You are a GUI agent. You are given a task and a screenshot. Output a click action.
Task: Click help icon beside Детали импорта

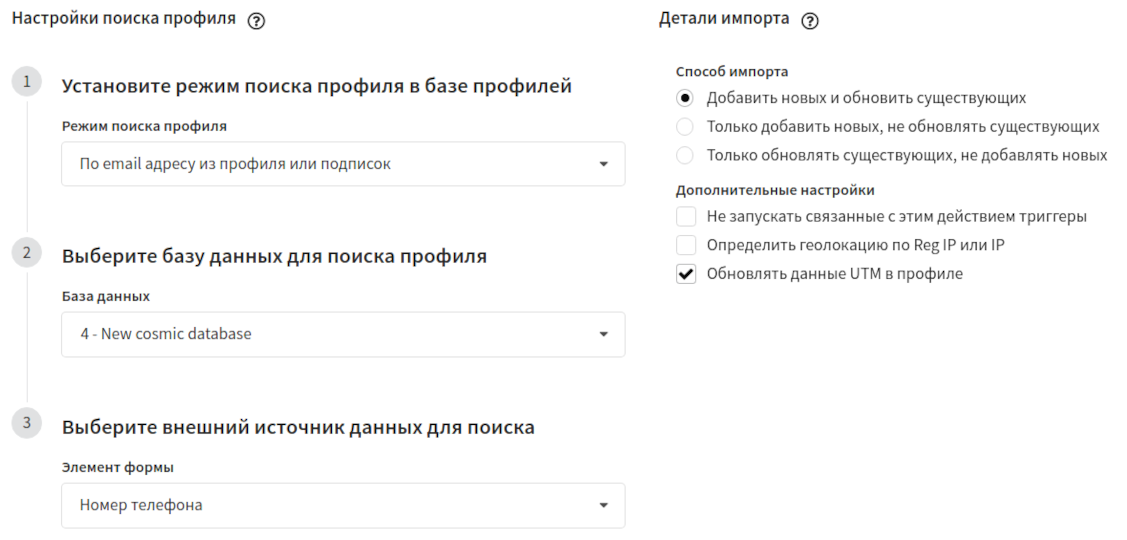tap(810, 21)
